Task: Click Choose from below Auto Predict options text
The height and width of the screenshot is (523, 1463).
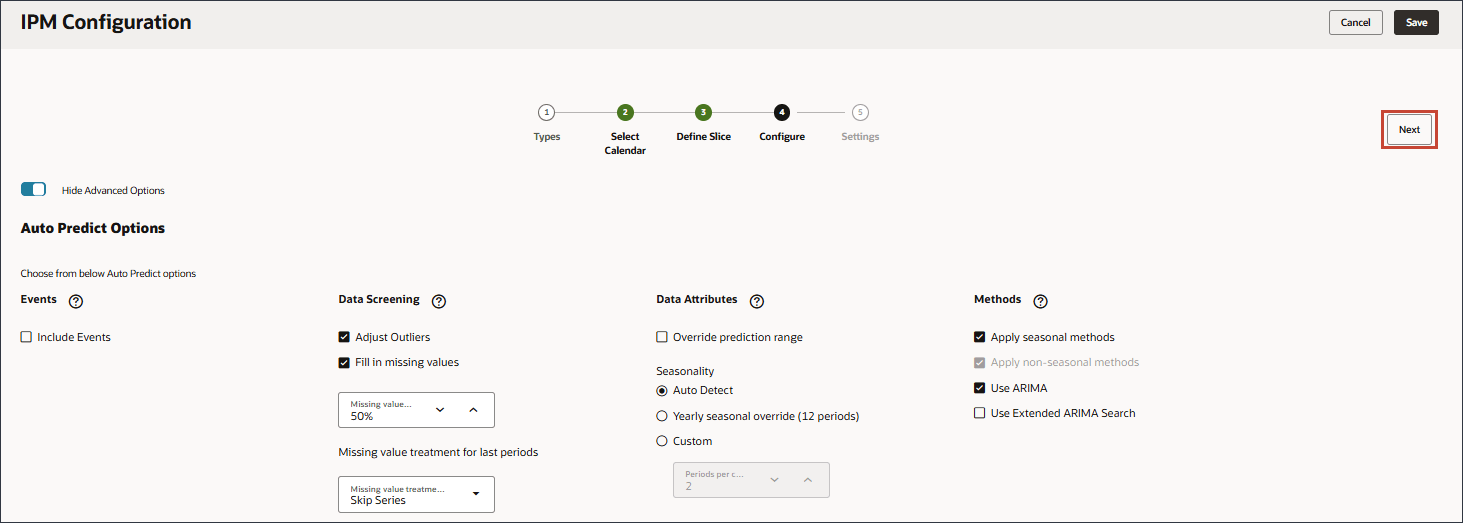Action: pyautogui.click(x=108, y=273)
